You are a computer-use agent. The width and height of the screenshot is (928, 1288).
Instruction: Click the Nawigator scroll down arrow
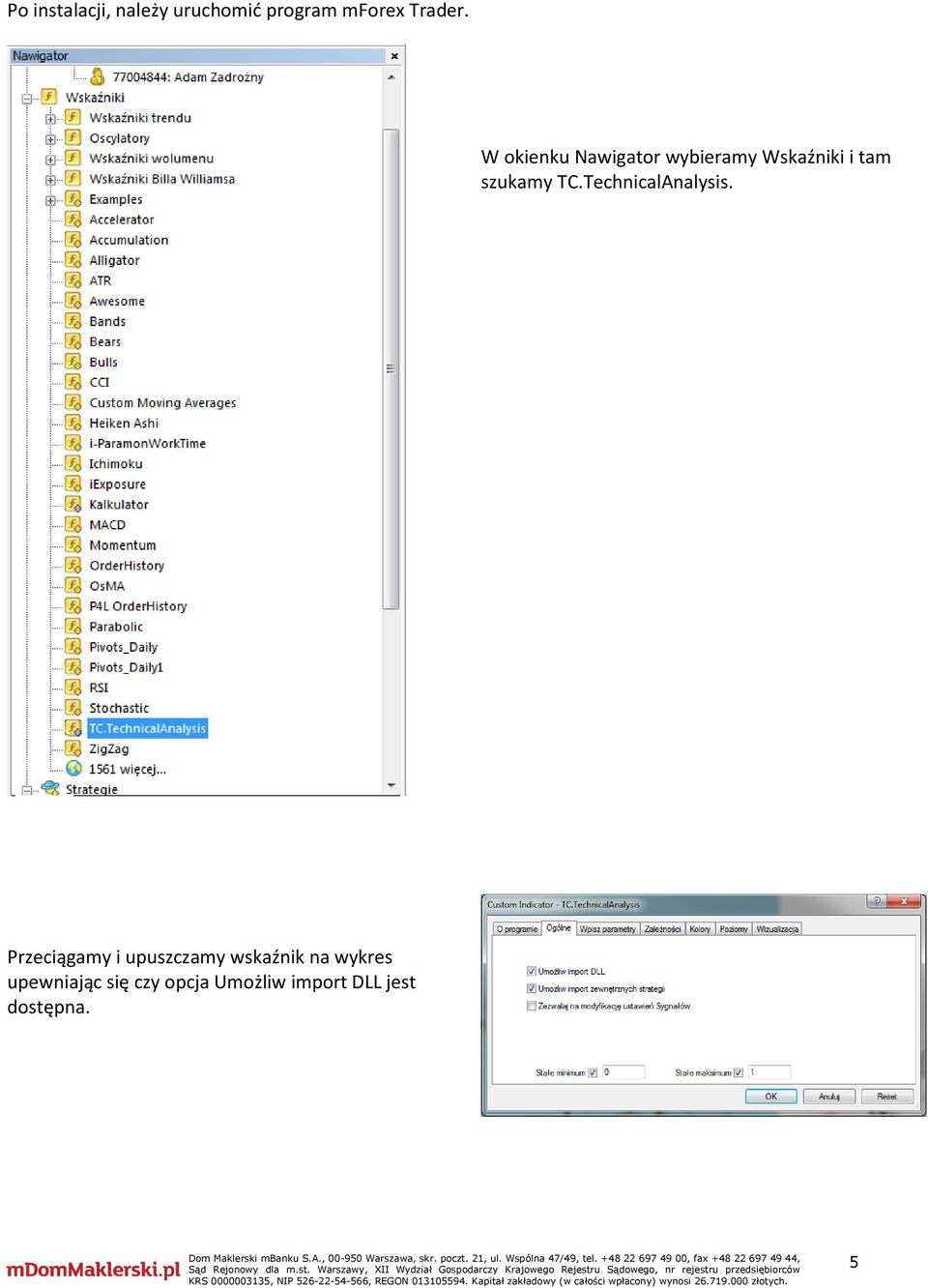pyautogui.click(x=391, y=785)
